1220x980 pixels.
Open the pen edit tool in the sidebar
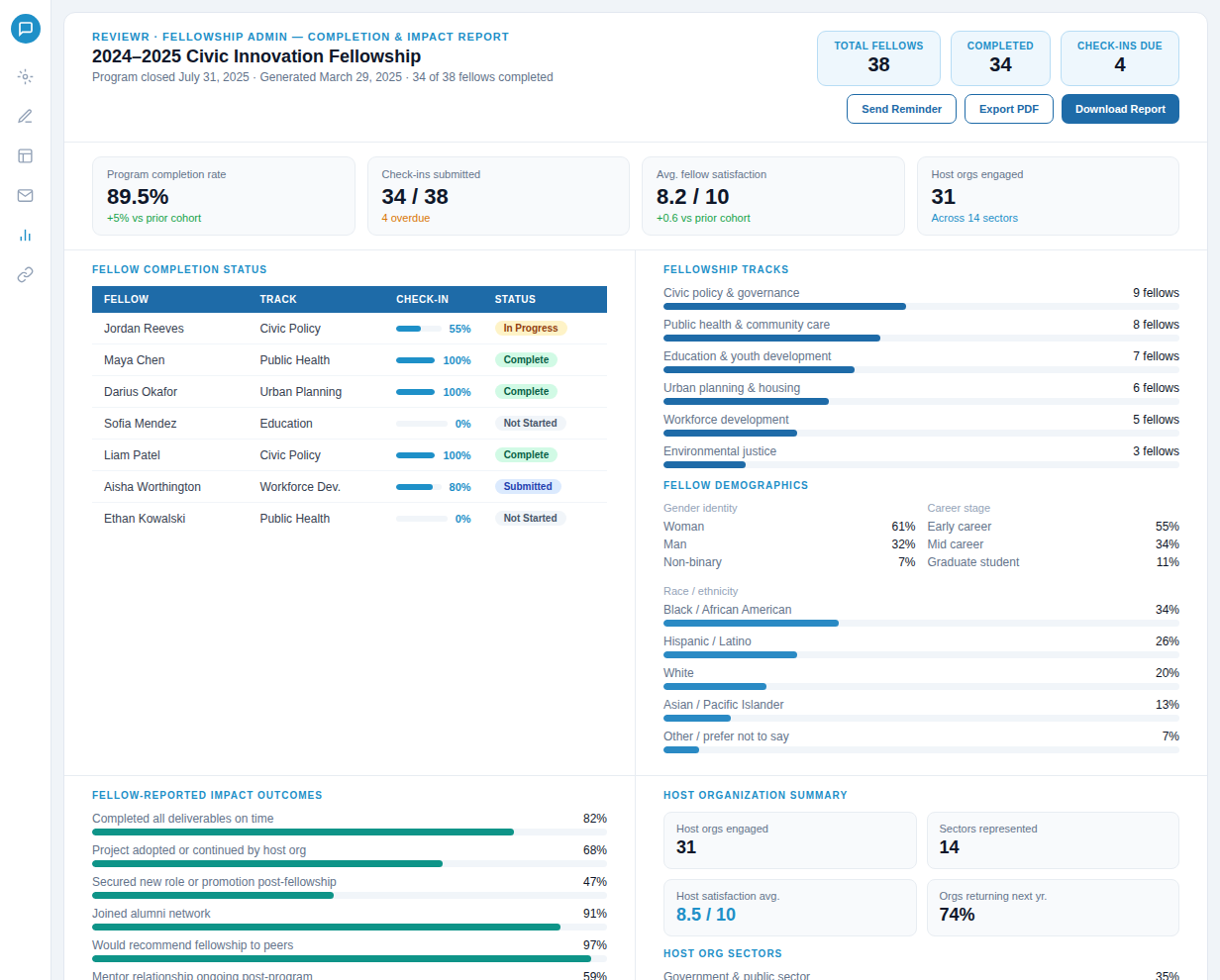(26, 116)
